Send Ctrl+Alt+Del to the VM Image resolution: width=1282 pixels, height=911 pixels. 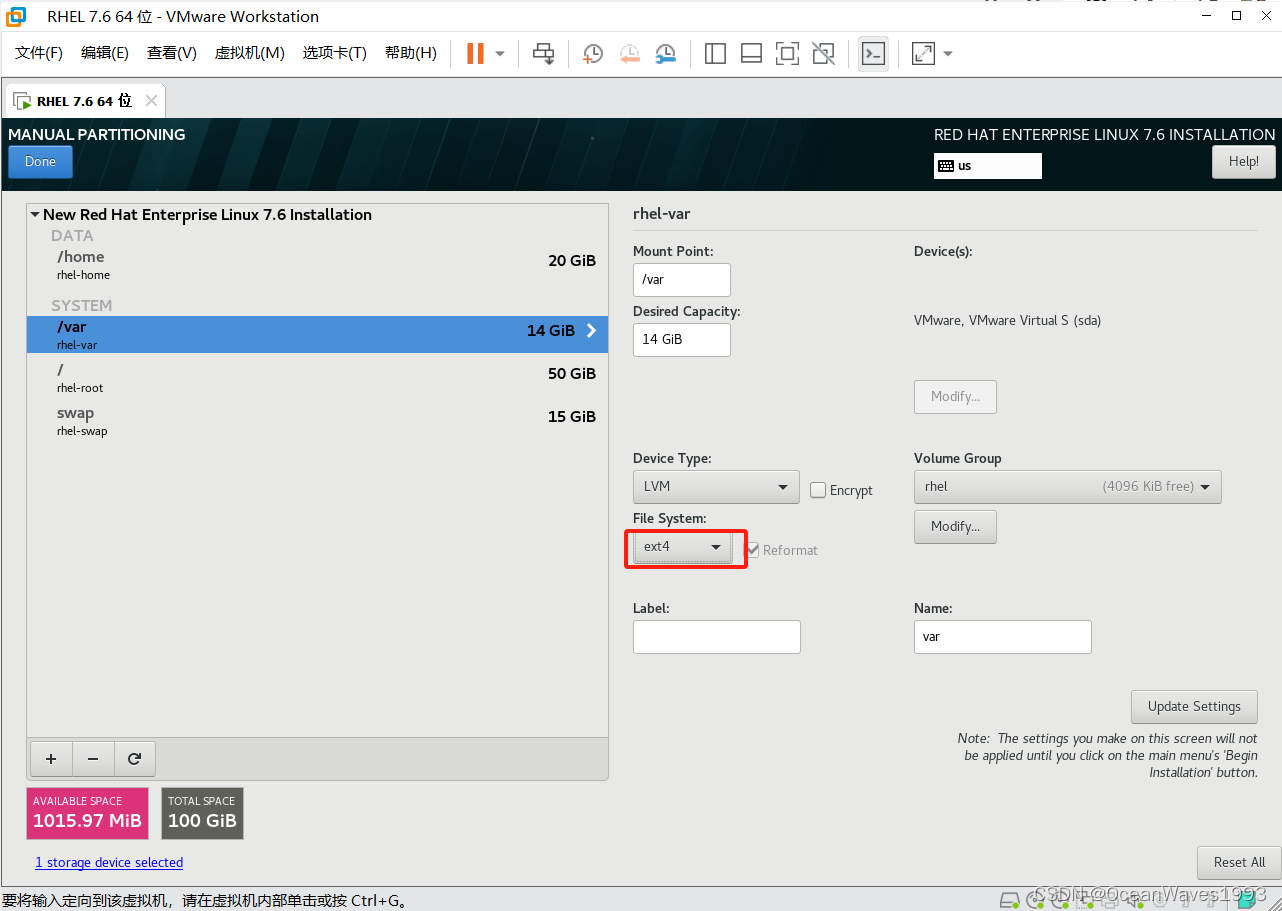543,53
